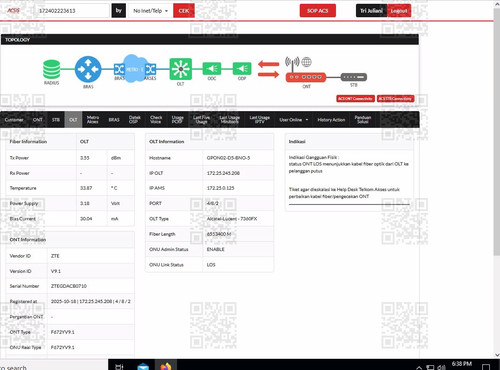Open Task View in the taskbar
Screen dimensions: 500x370
click(119, 367)
